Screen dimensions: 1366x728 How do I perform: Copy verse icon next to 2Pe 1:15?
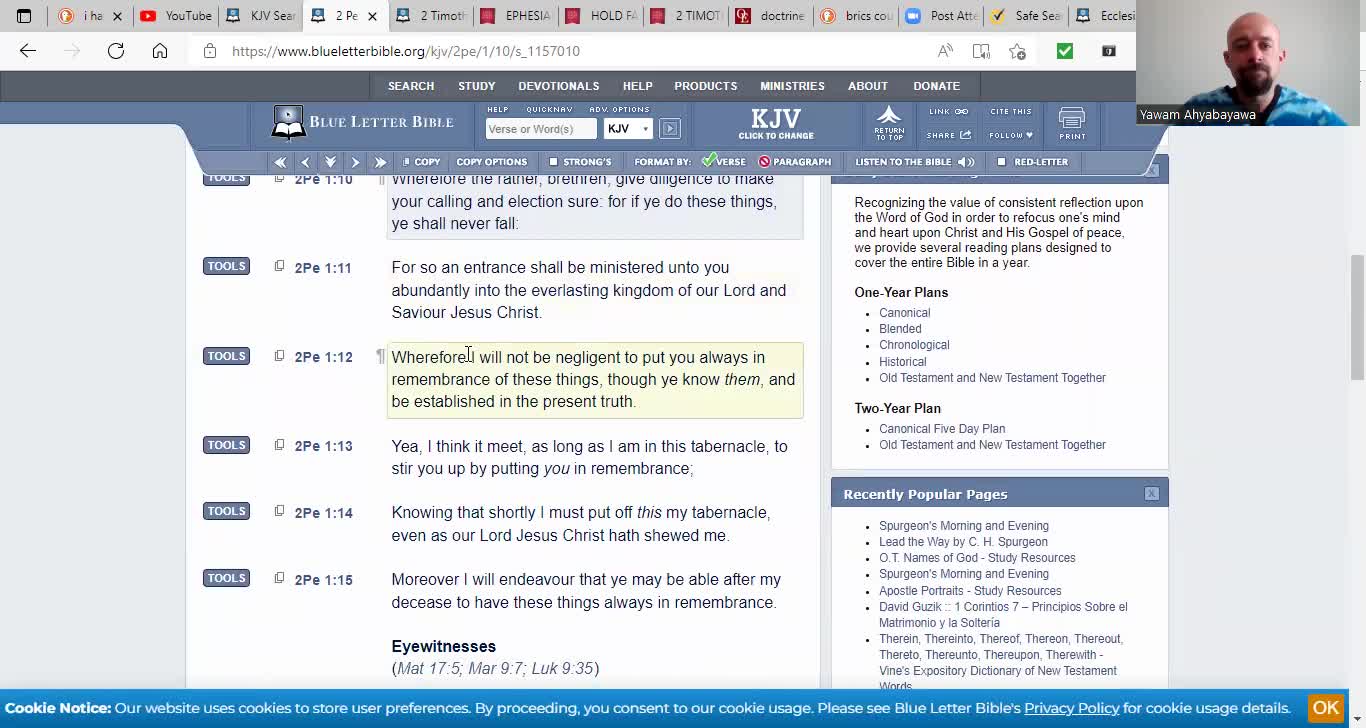[x=279, y=578]
